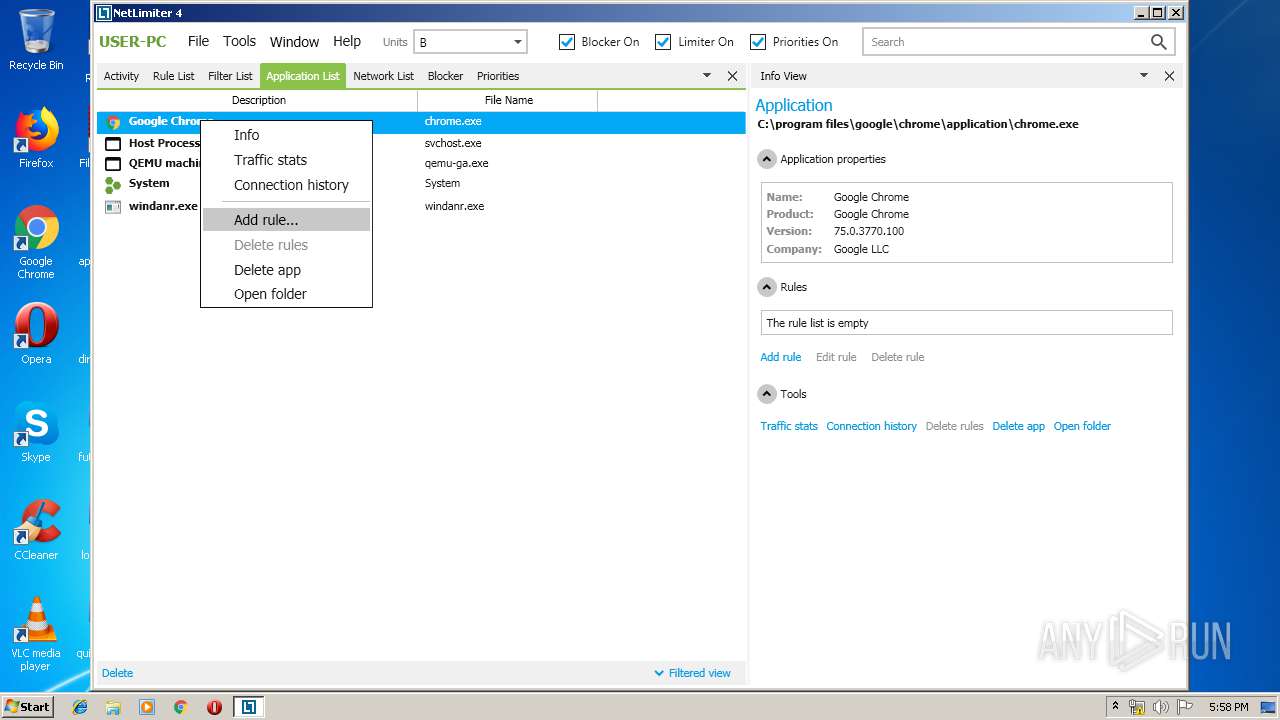
Task: Open VLC media player desktop shortcut
Action: (x=36, y=634)
